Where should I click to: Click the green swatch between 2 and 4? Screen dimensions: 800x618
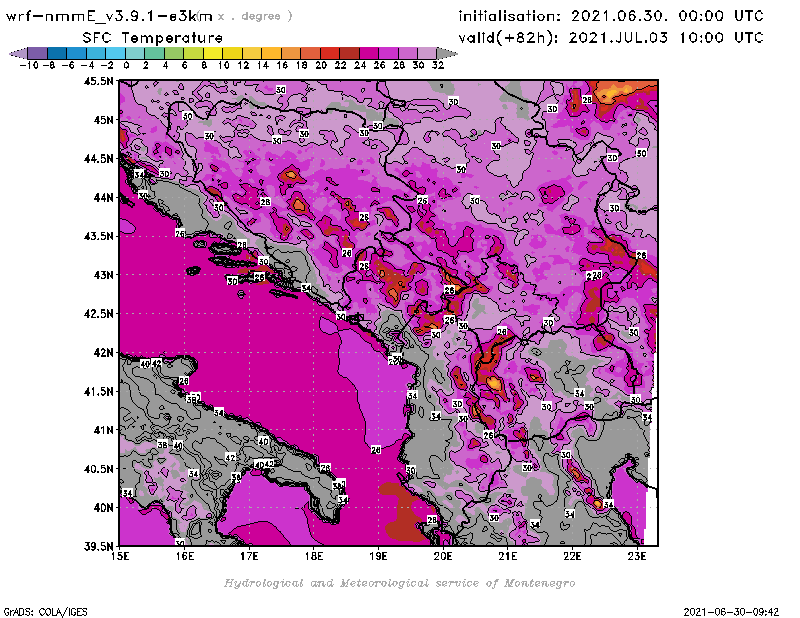[155, 53]
